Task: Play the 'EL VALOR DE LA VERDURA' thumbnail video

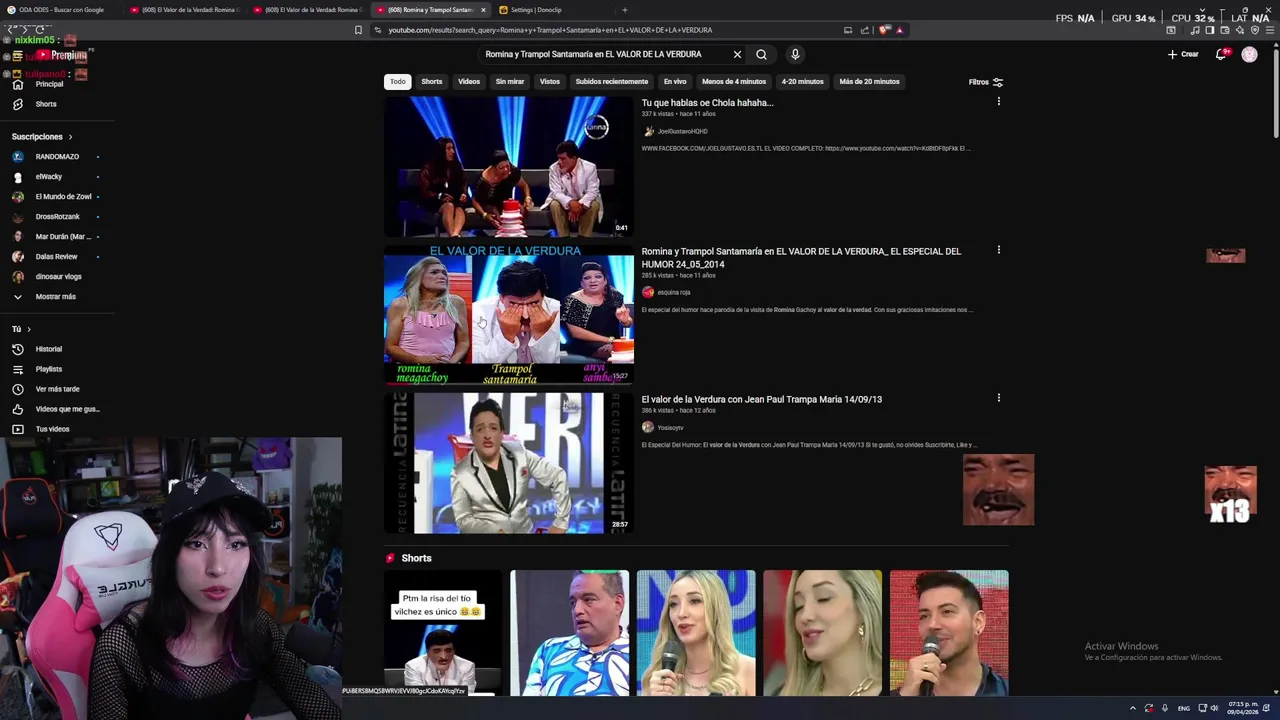Action: (509, 315)
